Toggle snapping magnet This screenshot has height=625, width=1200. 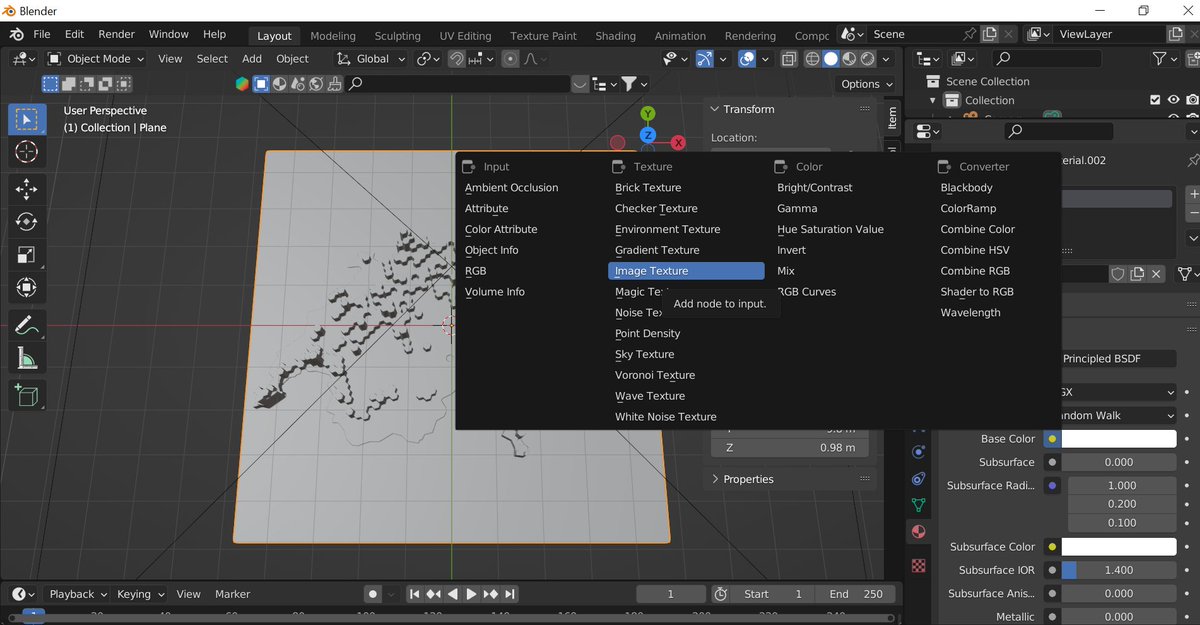456,59
